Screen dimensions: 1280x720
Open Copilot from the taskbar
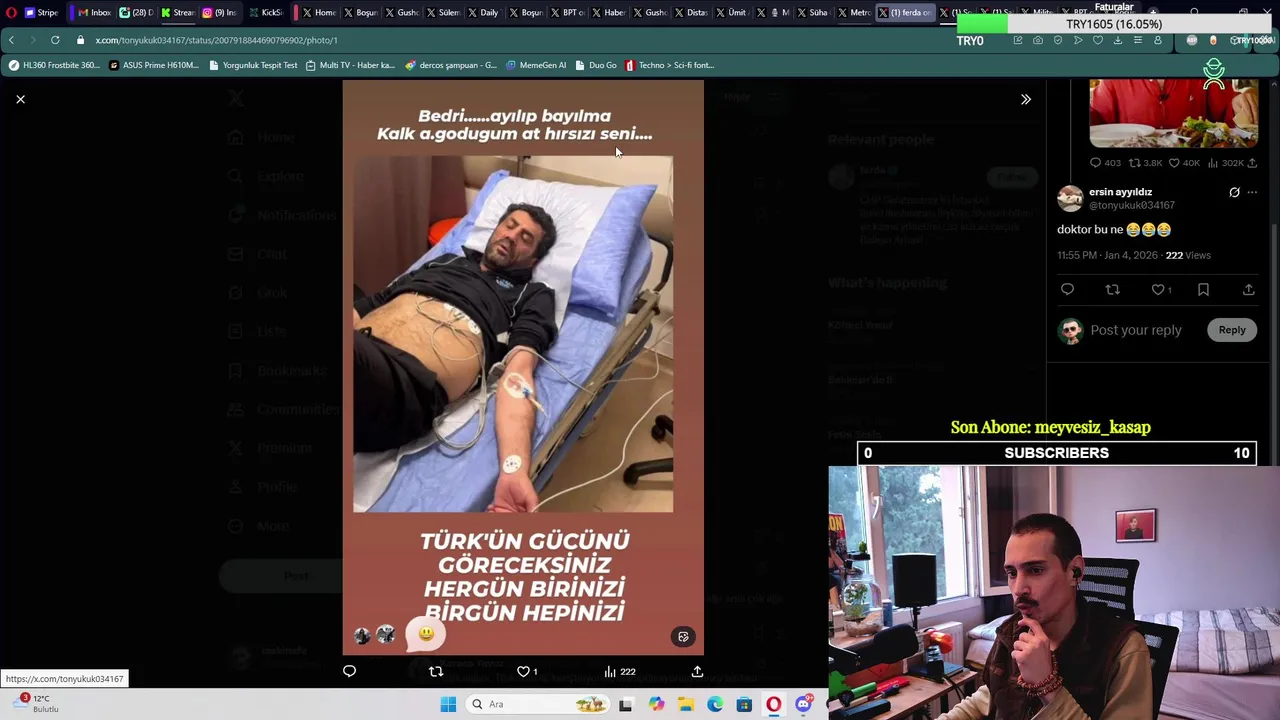click(x=656, y=704)
